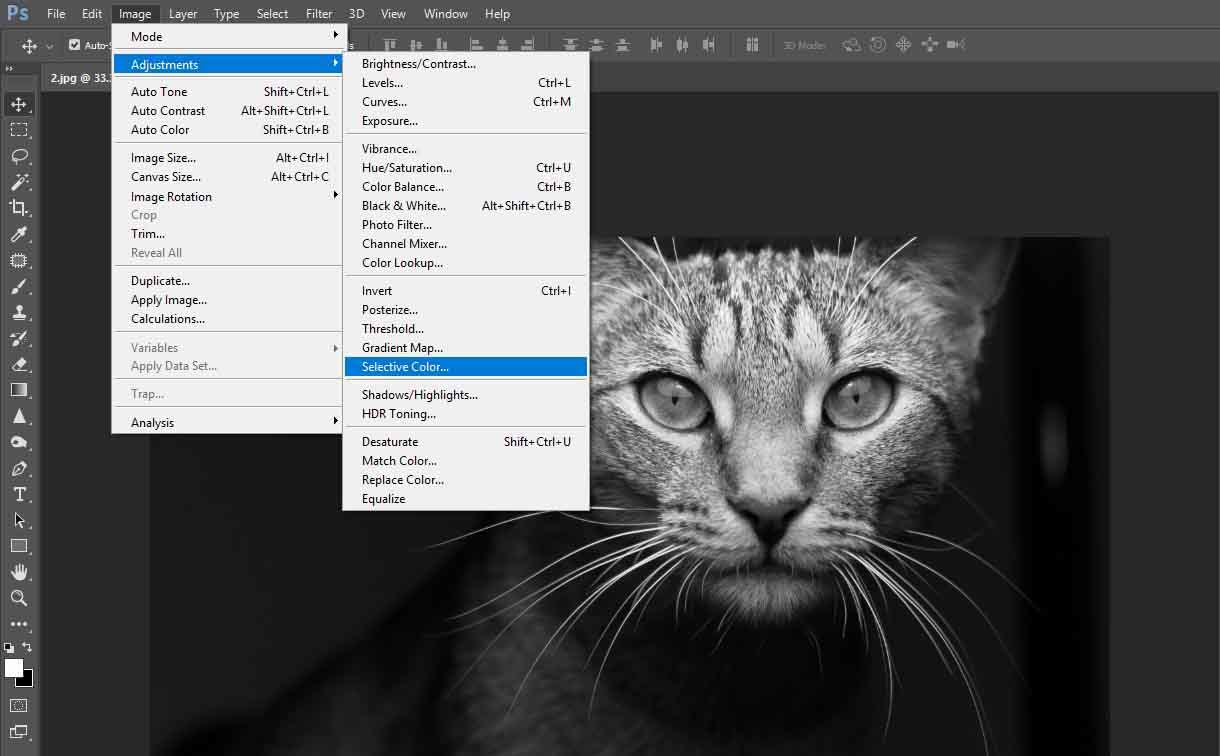Select the Rectangular Marquee tool
The width and height of the screenshot is (1220, 756).
19,130
